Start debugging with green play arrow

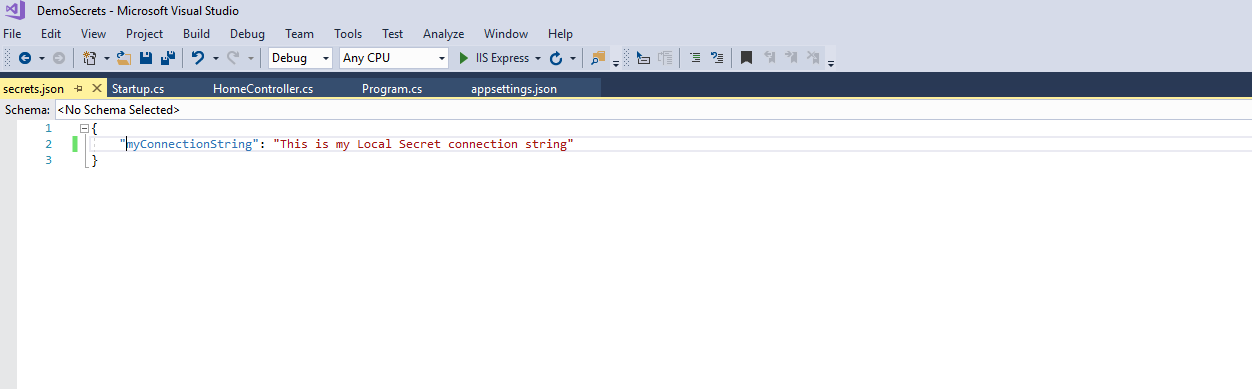coord(464,58)
